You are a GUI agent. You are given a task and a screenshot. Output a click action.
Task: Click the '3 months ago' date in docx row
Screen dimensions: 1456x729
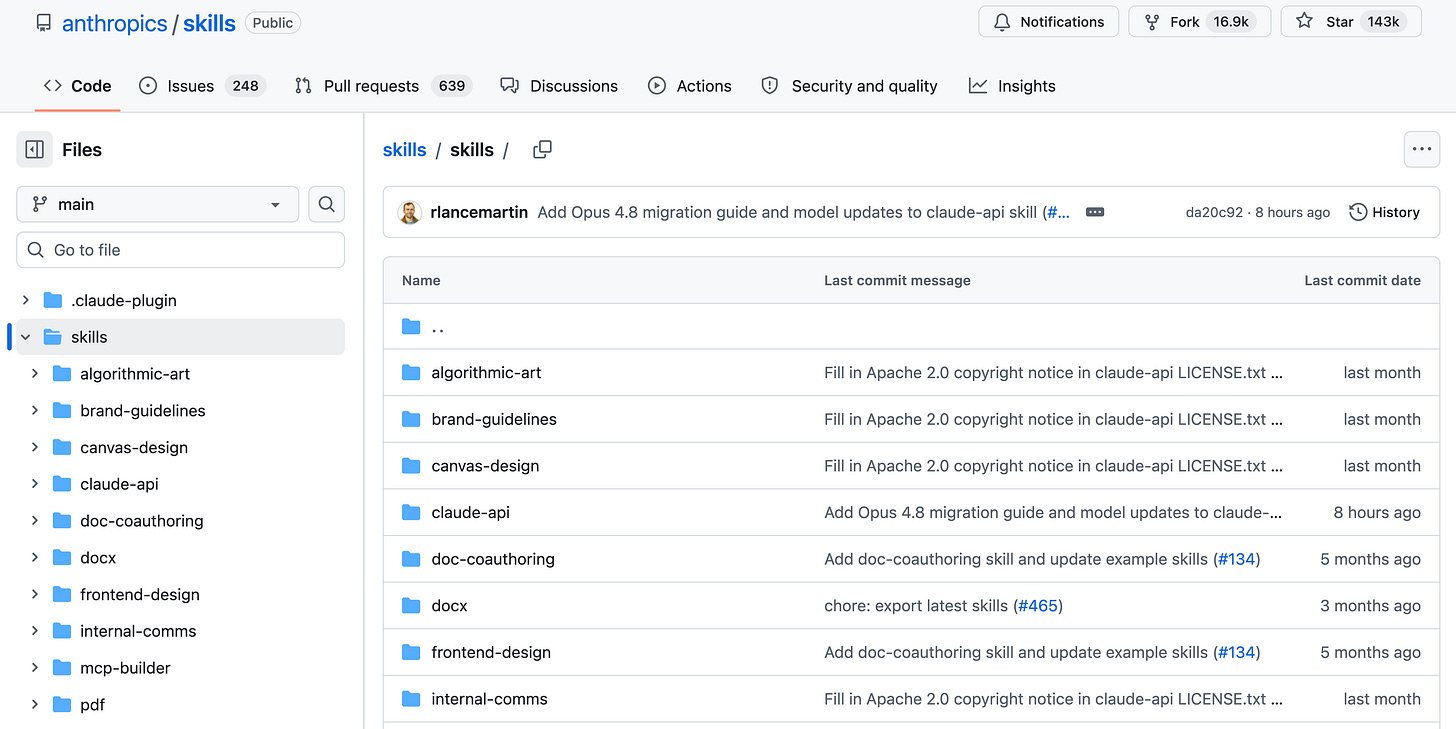1371,606
